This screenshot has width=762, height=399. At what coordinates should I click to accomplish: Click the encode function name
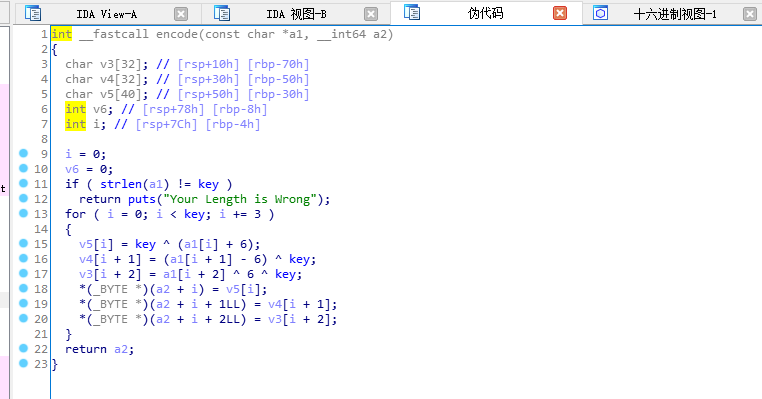point(176,34)
